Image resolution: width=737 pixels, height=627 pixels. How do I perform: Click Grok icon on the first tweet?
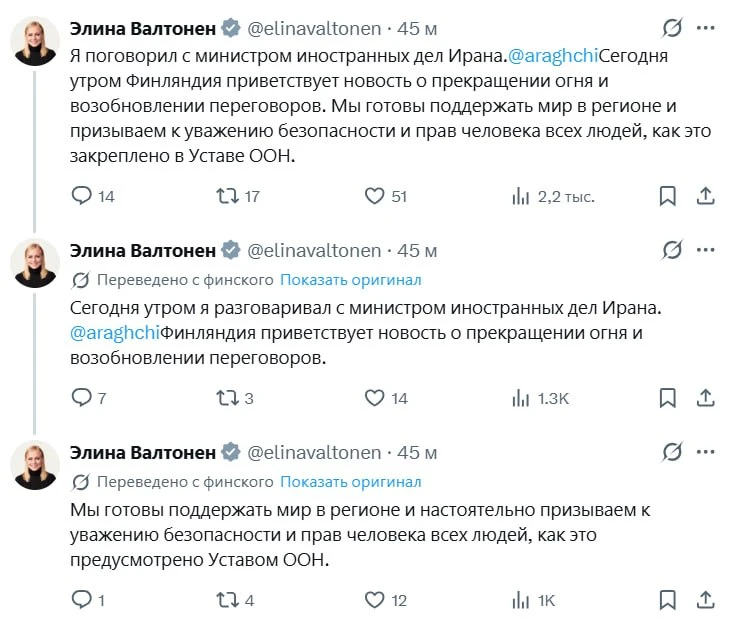pos(672,27)
